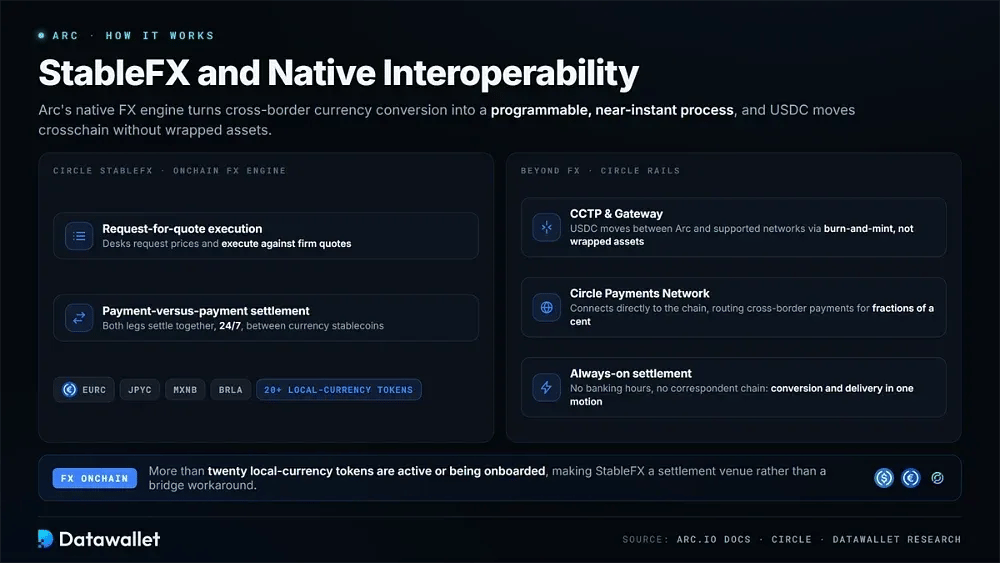
Task: Open the Request-for-quote execution card title
Action: pyautogui.click(x=182, y=228)
